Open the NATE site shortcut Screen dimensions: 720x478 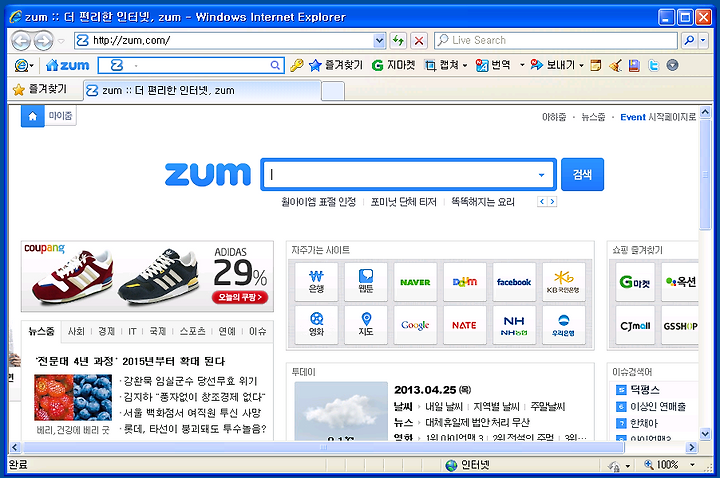pos(465,325)
